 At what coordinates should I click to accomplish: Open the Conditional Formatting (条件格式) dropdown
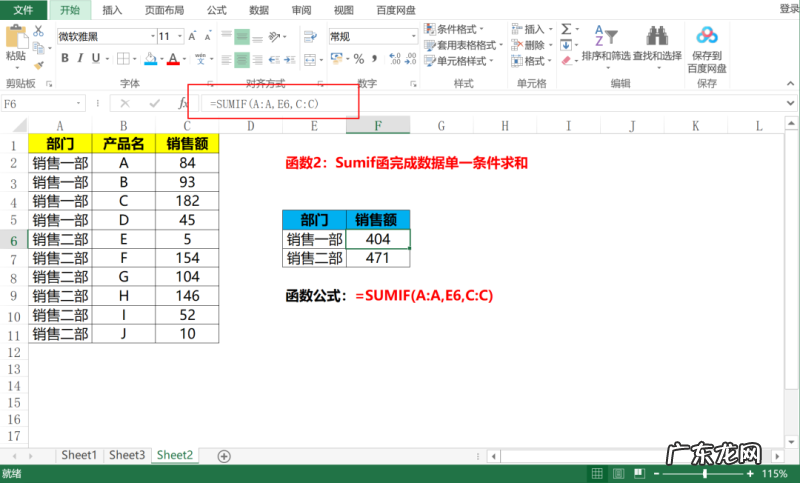(x=463, y=29)
